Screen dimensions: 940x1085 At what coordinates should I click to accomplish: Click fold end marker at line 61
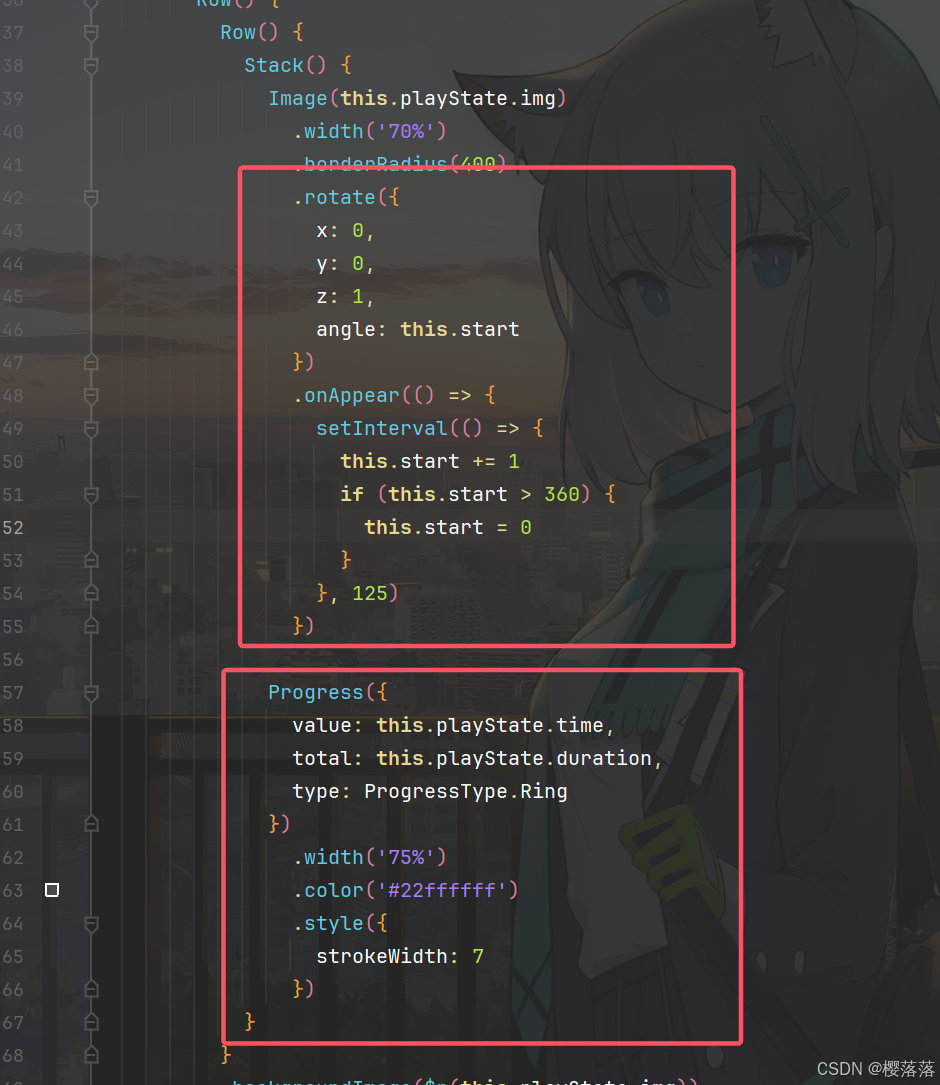point(91,824)
